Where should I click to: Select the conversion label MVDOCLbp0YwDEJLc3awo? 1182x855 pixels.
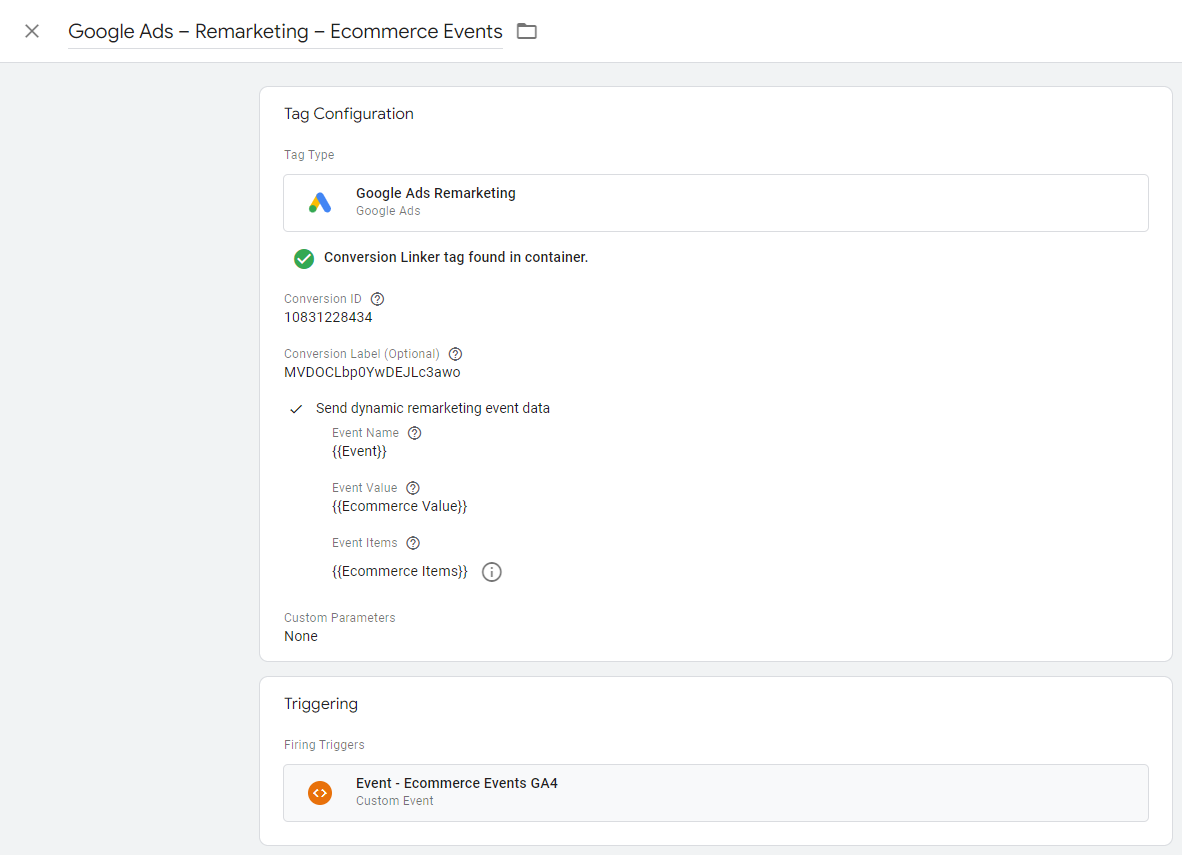coord(372,372)
